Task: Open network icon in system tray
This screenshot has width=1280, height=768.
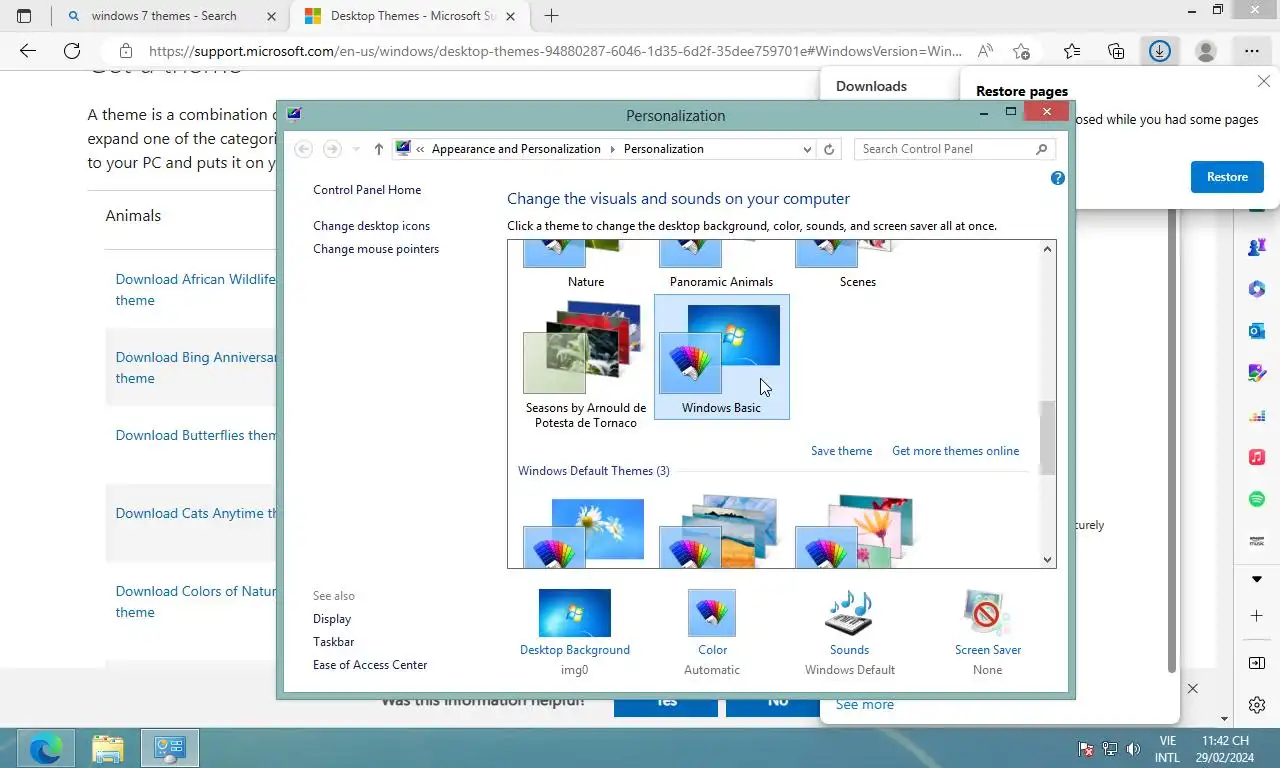Action: [x=1109, y=749]
